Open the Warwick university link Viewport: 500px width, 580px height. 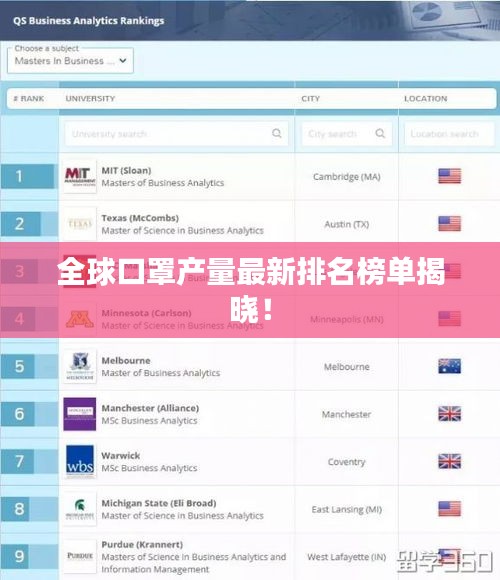click(121, 455)
